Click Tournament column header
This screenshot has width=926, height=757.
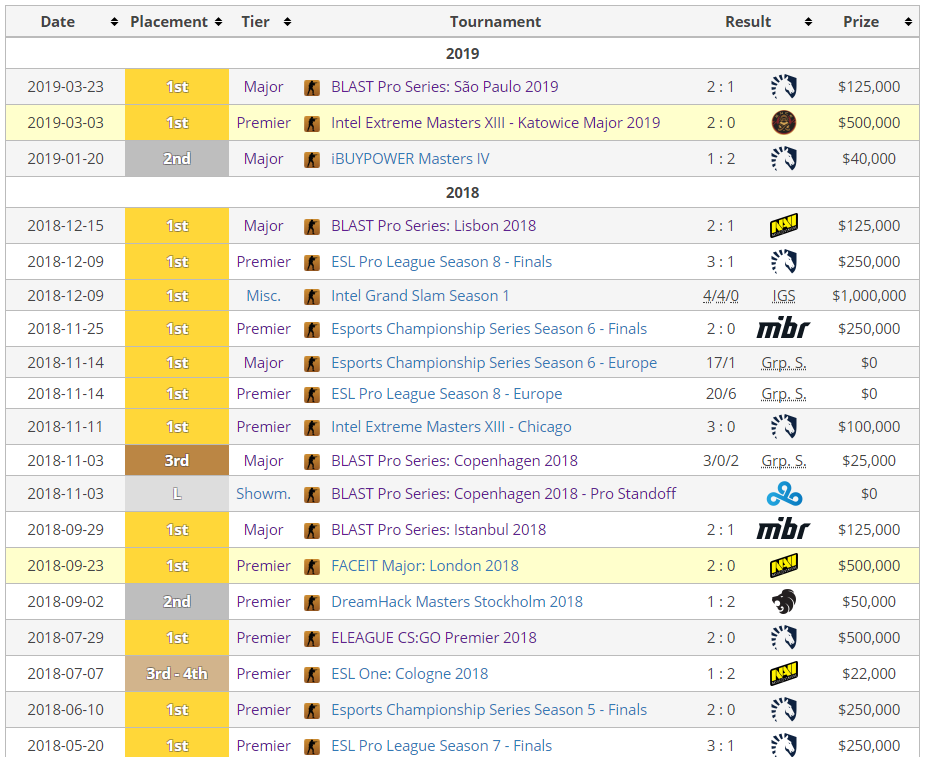tap(495, 22)
